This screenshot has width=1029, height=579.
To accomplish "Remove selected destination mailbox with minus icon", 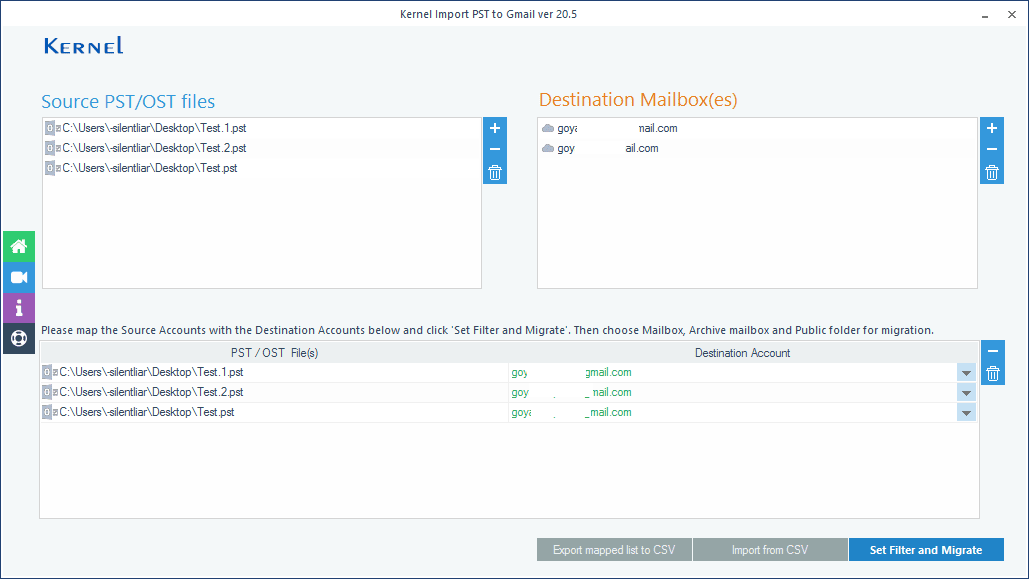I will (992, 150).
